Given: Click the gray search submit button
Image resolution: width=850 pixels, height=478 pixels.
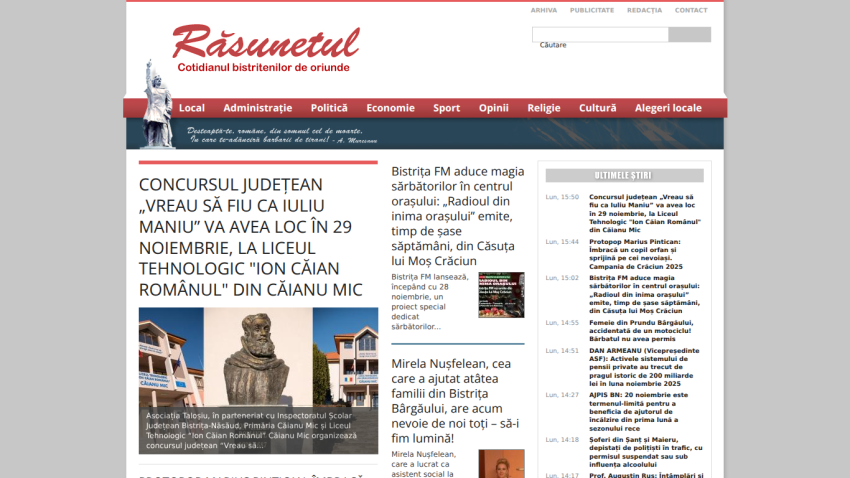Looking at the screenshot, I should pyautogui.click(x=690, y=34).
